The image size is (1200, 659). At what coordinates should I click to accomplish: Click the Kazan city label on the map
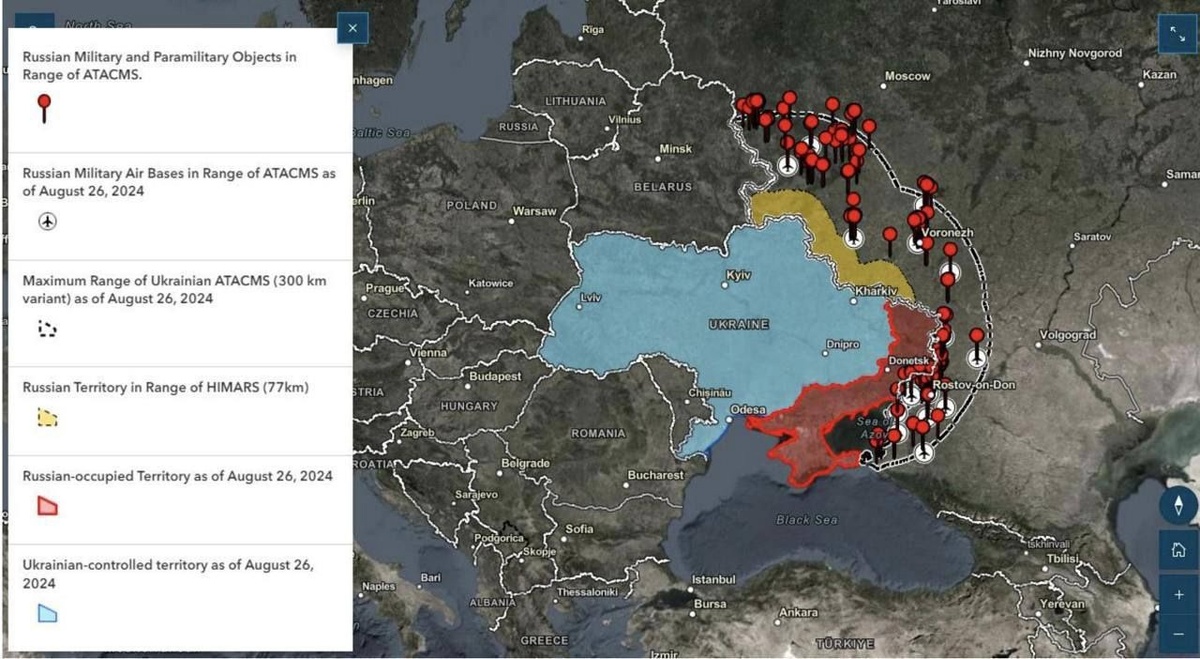click(1160, 75)
